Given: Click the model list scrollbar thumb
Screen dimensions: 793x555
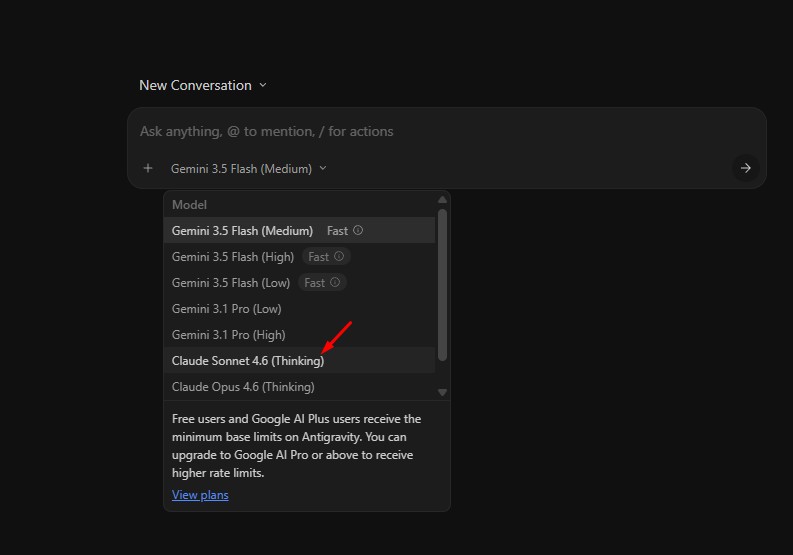Looking at the screenshot, I should (x=442, y=285).
